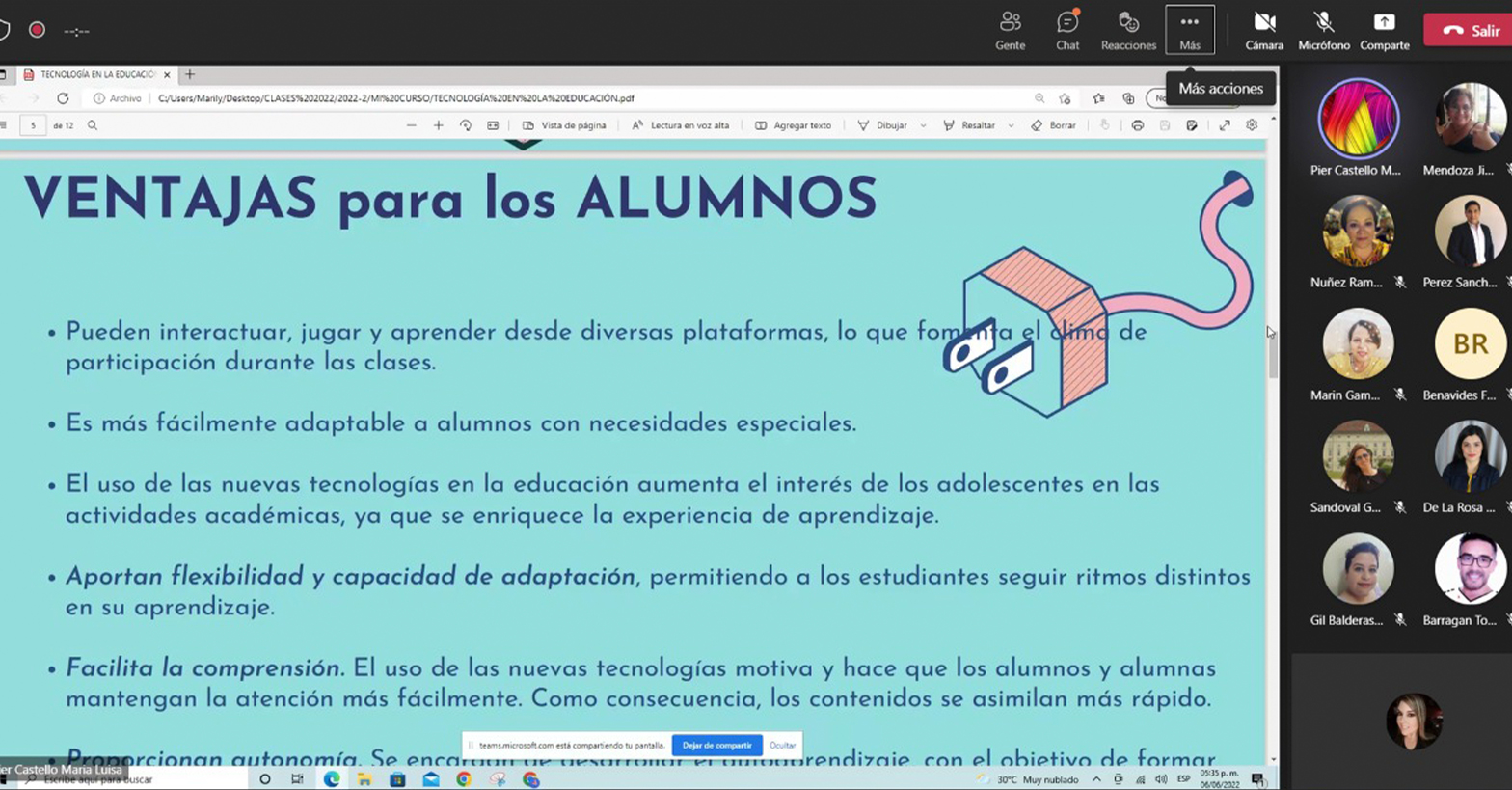This screenshot has width=1512, height=790.
Task: Open File Explorer from taskbar
Action: 364,779
